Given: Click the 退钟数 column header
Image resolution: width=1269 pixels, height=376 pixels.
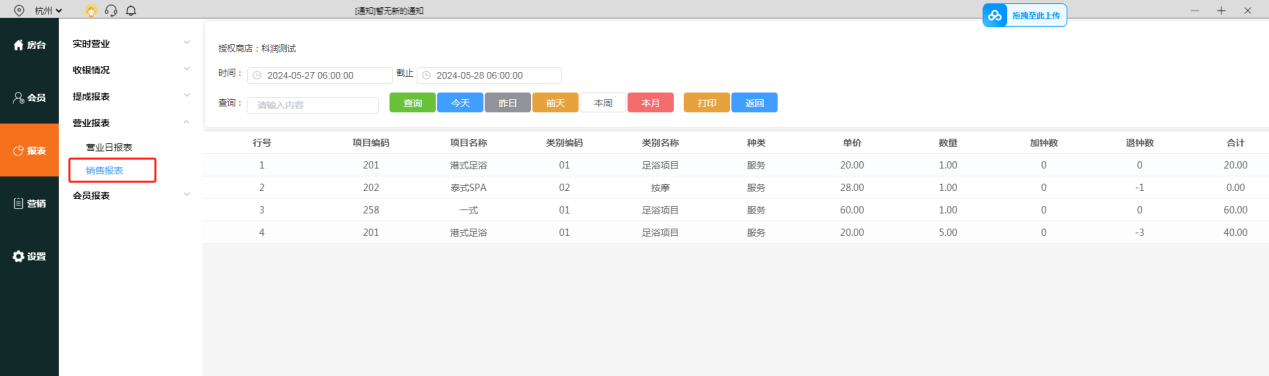Looking at the screenshot, I should [x=1139, y=143].
